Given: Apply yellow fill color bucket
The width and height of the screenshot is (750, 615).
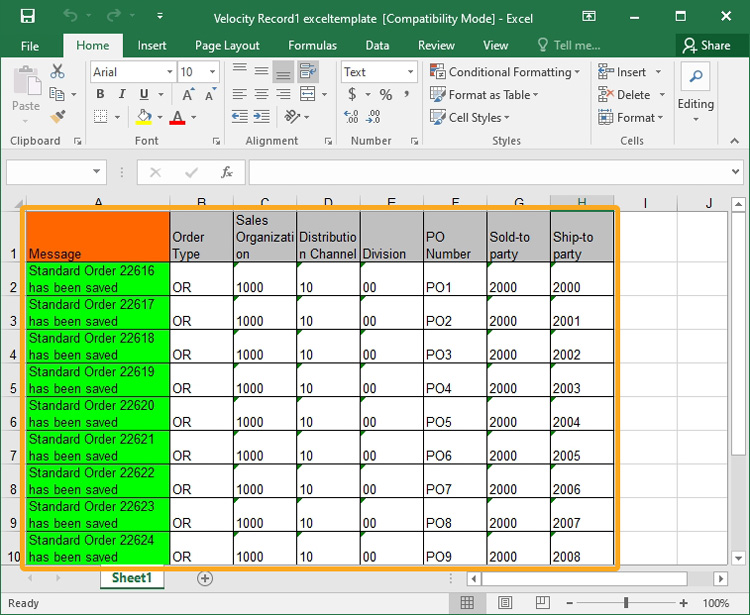Looking at the screenshot, I should pos(144,117).
